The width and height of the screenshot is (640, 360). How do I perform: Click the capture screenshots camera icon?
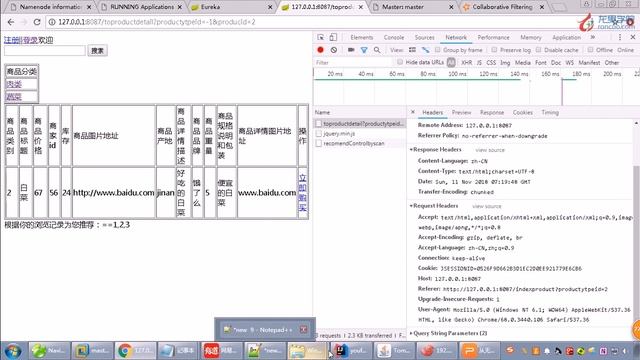coord(351,50)
